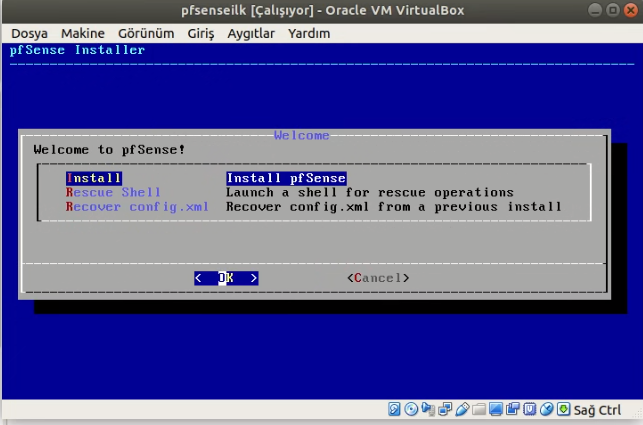Open the Yardım menu
The height and width of the screenshot is (425, 643).
[309, 34]
